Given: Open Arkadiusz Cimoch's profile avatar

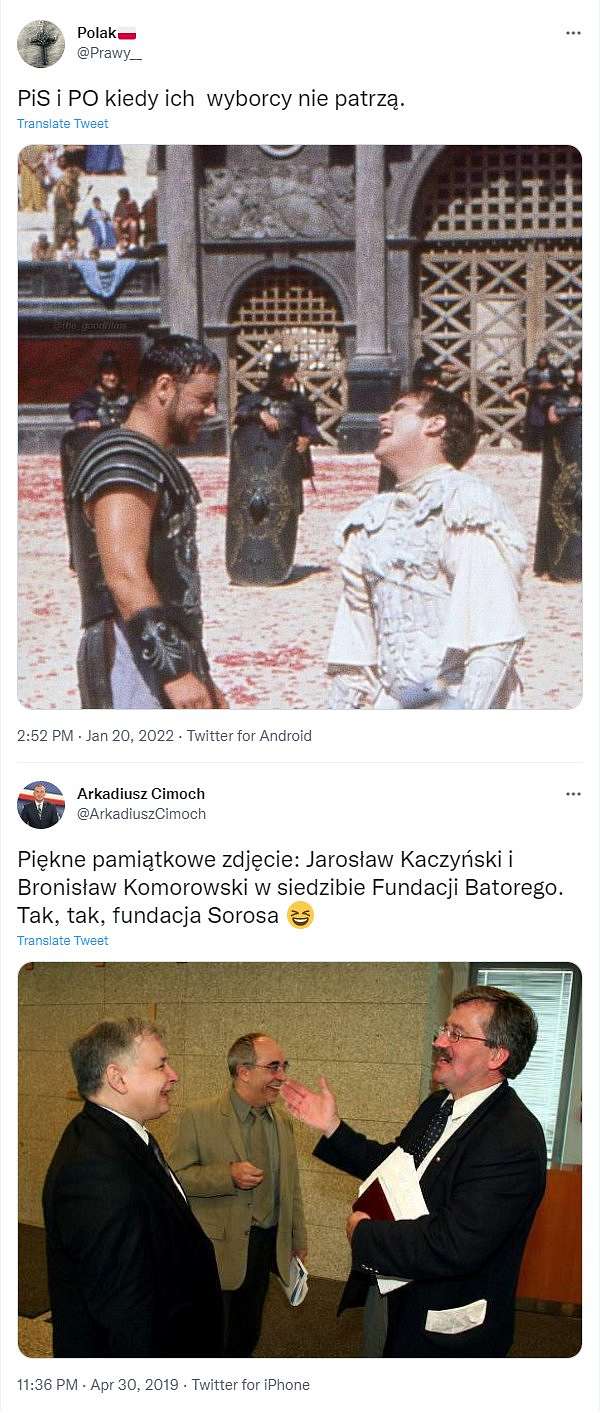Looking at the screenshot, I should coord(41,804).
